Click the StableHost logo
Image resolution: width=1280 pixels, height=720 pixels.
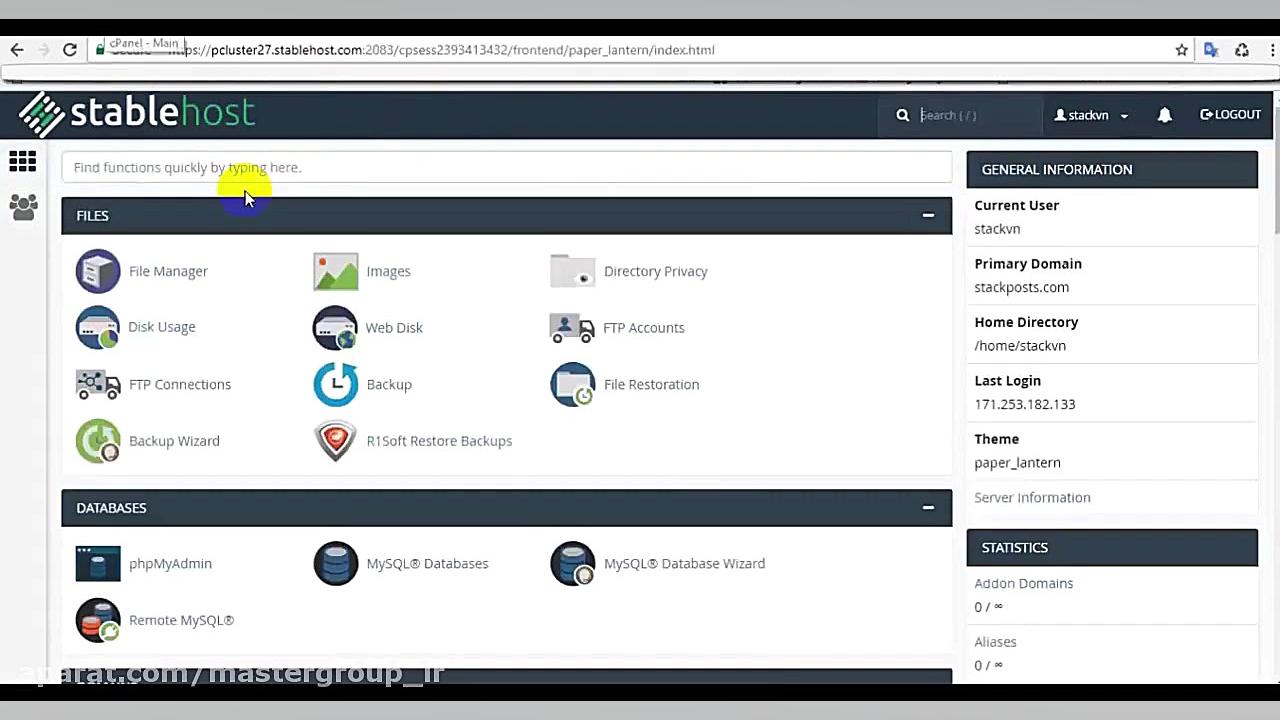(x=136, y=114)
